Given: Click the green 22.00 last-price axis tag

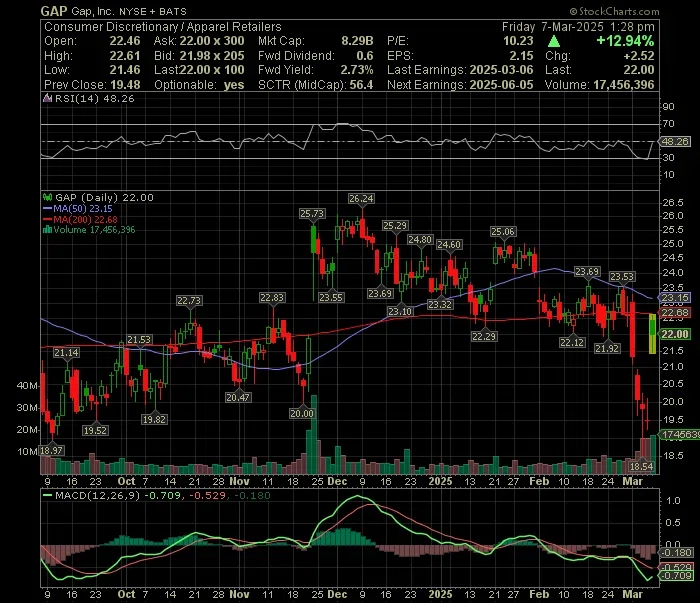Looking at the screenshot, I should pos(675,334).
